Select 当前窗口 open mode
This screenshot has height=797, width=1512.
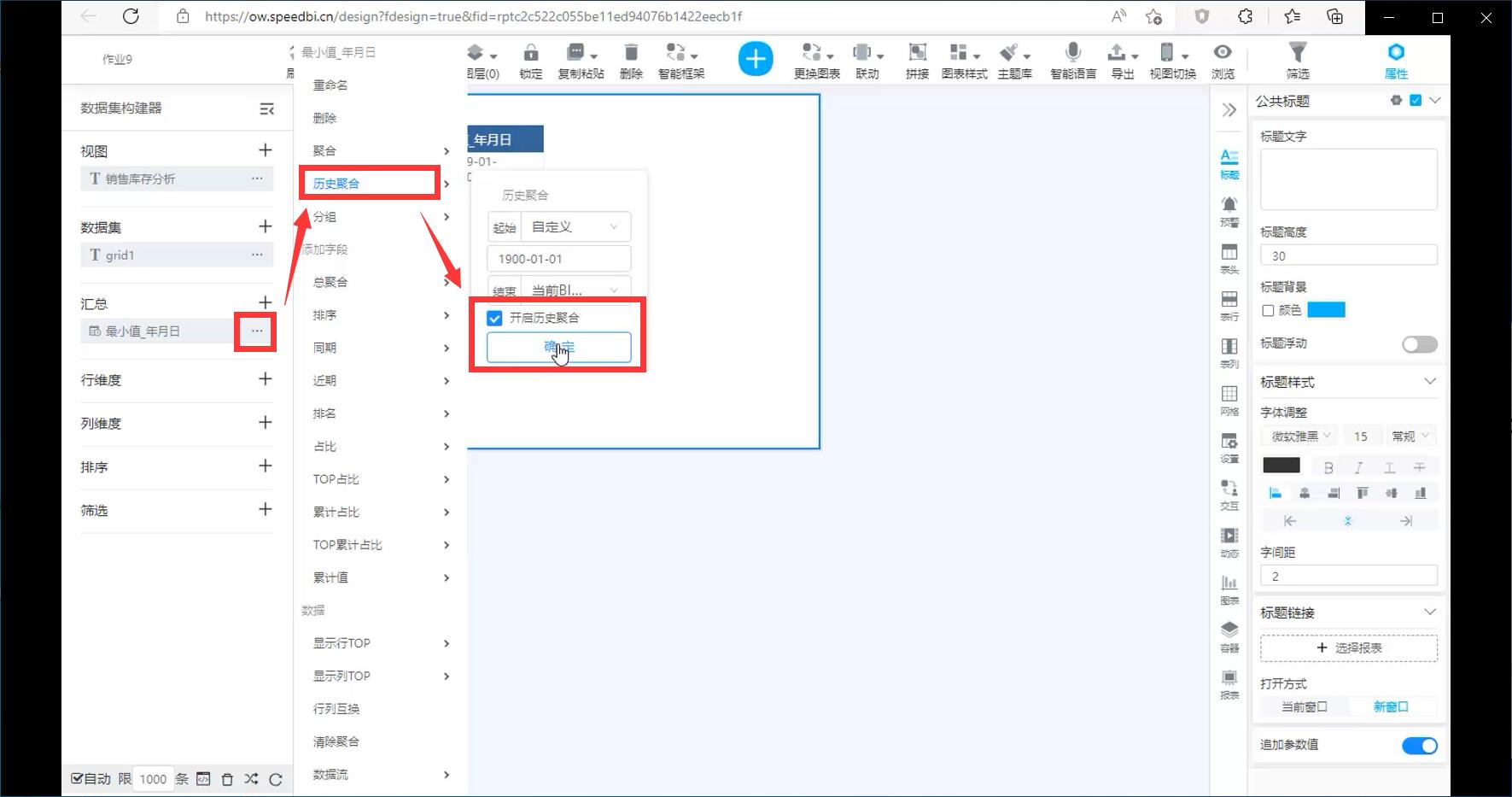tap(1304, 706)
